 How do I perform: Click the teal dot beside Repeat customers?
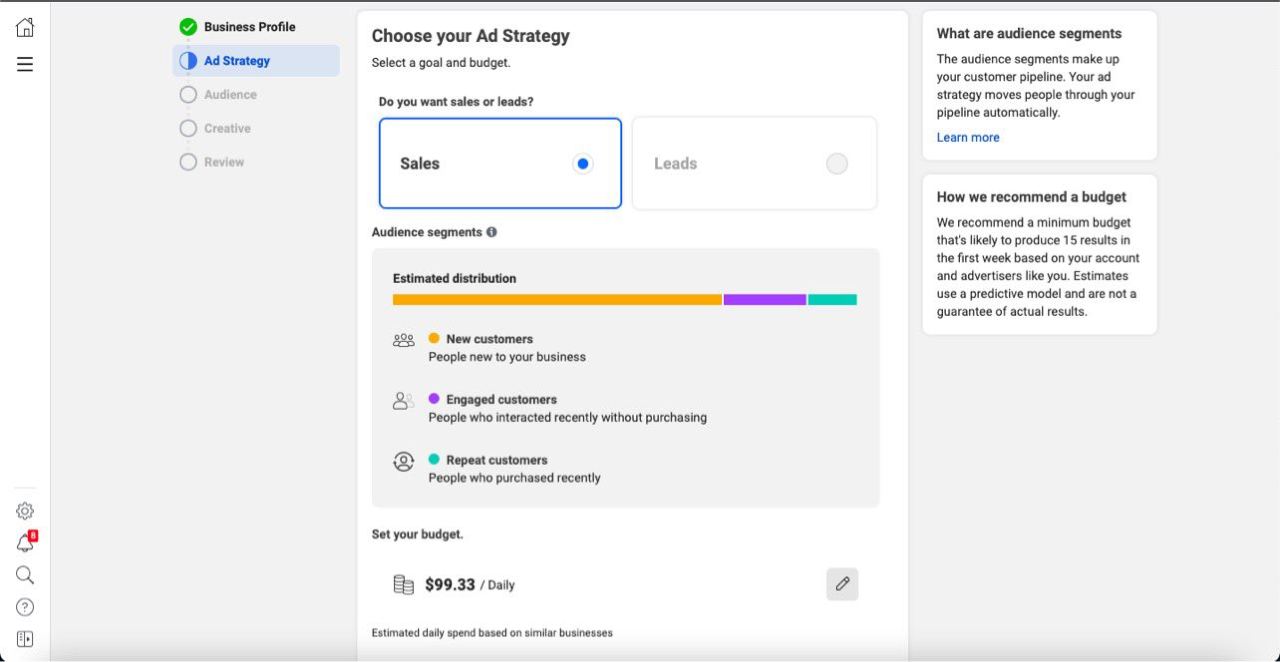pyautogui.click(x=434, y=459)
